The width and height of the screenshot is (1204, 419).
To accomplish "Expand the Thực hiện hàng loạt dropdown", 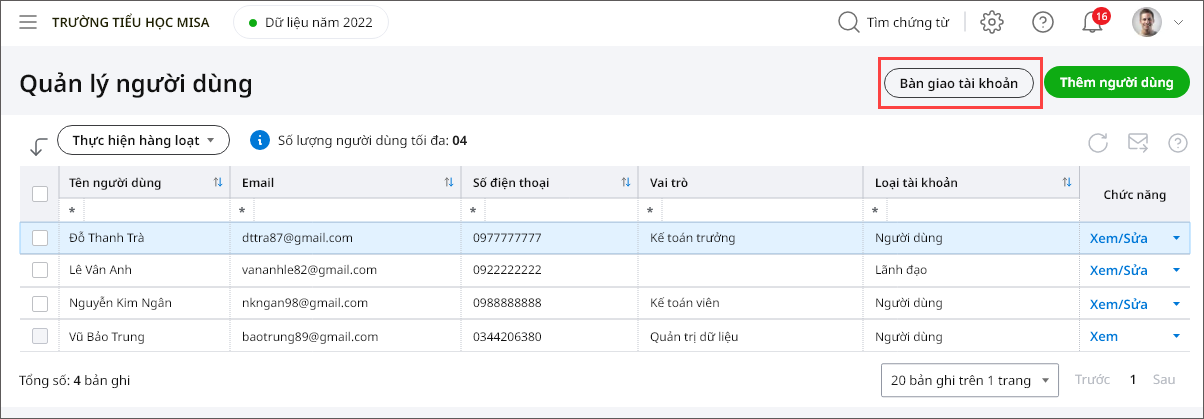I will coord(143,140).
